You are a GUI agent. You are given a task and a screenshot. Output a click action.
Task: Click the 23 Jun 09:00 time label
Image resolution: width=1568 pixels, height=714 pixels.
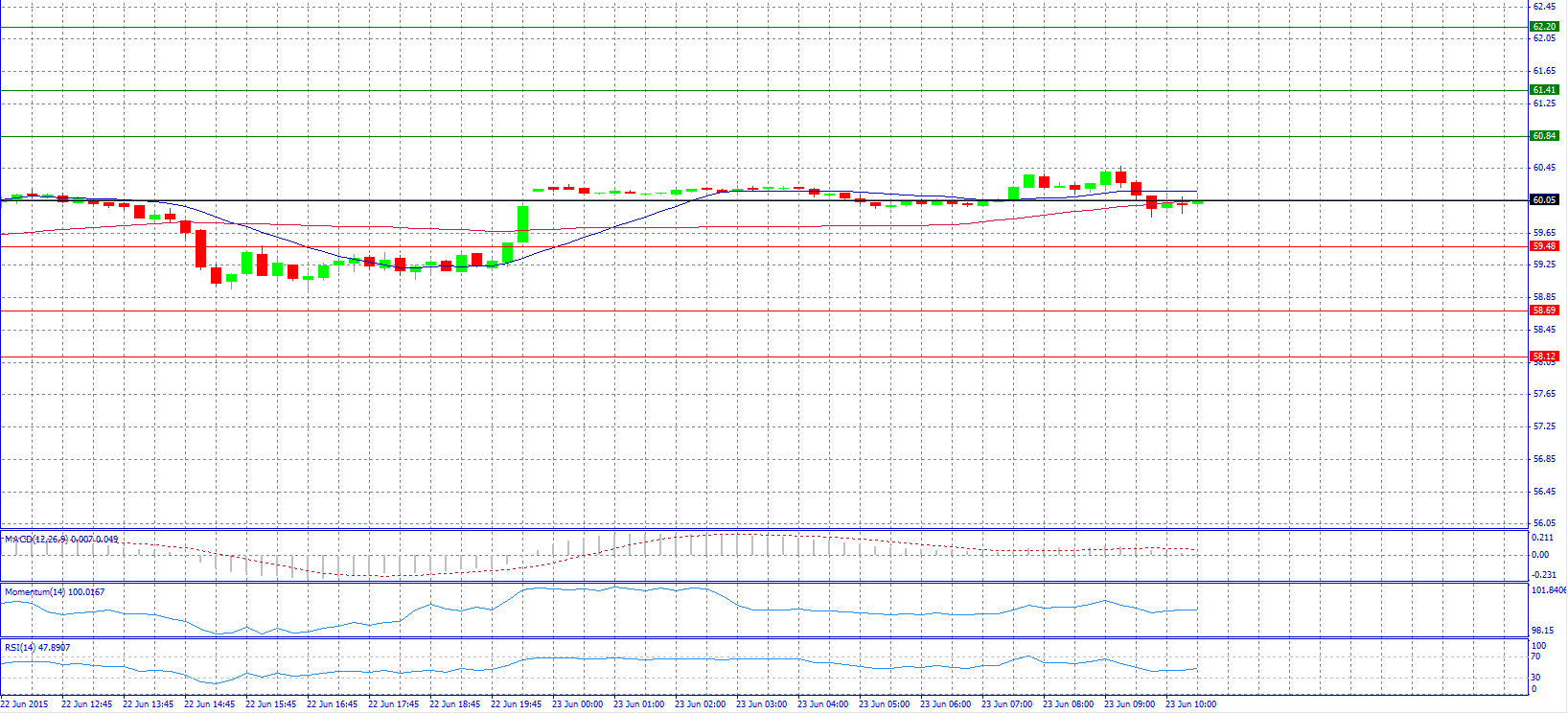pos(1129,704)
